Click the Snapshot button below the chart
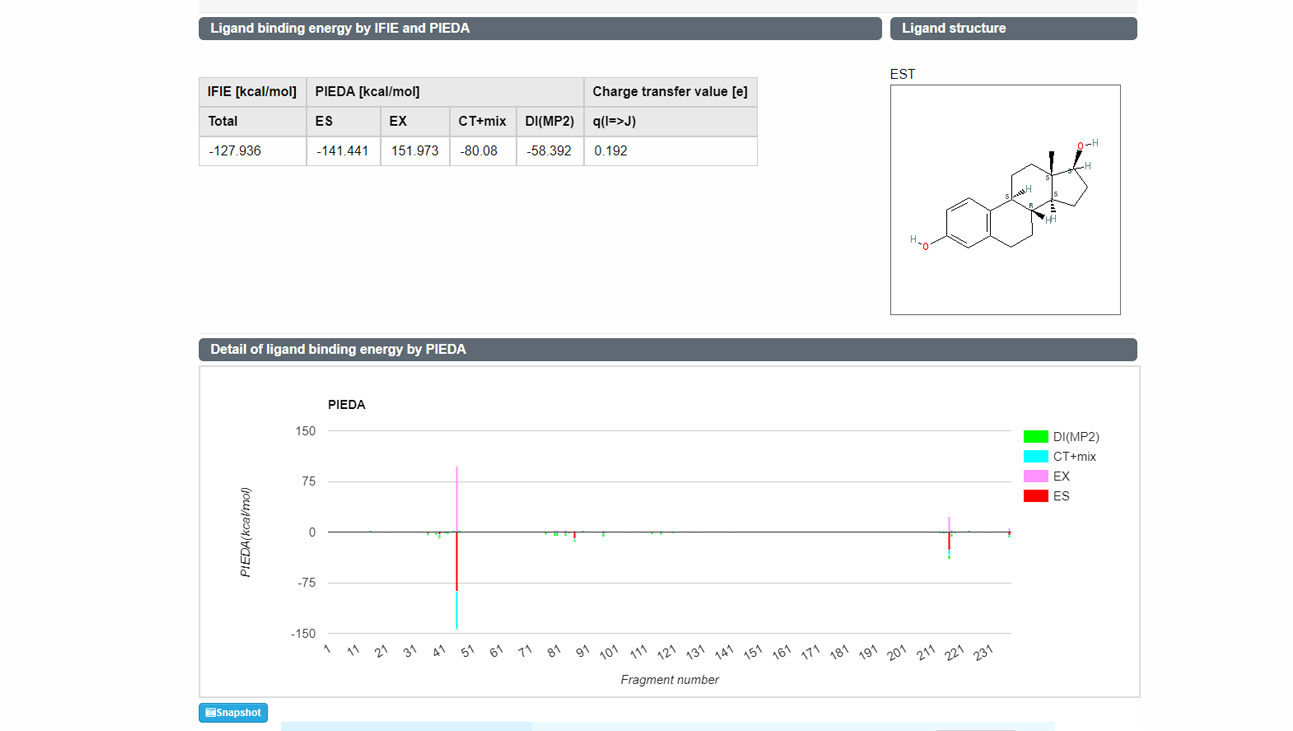The width and height of the screenshot is (1293, 731). pyautogui.click(x=233, y=713)
